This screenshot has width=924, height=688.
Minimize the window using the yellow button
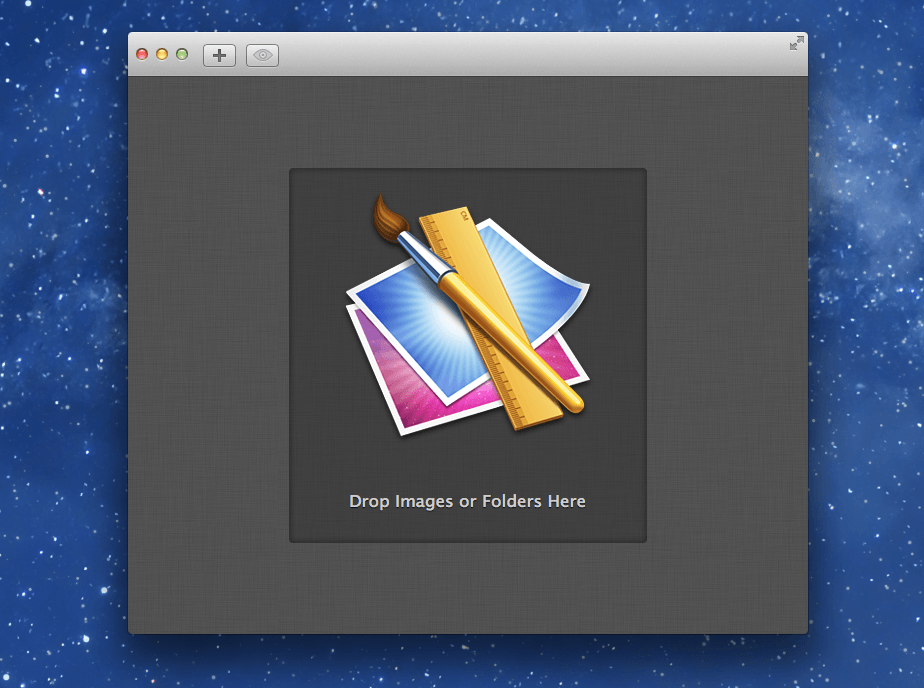(x=162, y=54)
